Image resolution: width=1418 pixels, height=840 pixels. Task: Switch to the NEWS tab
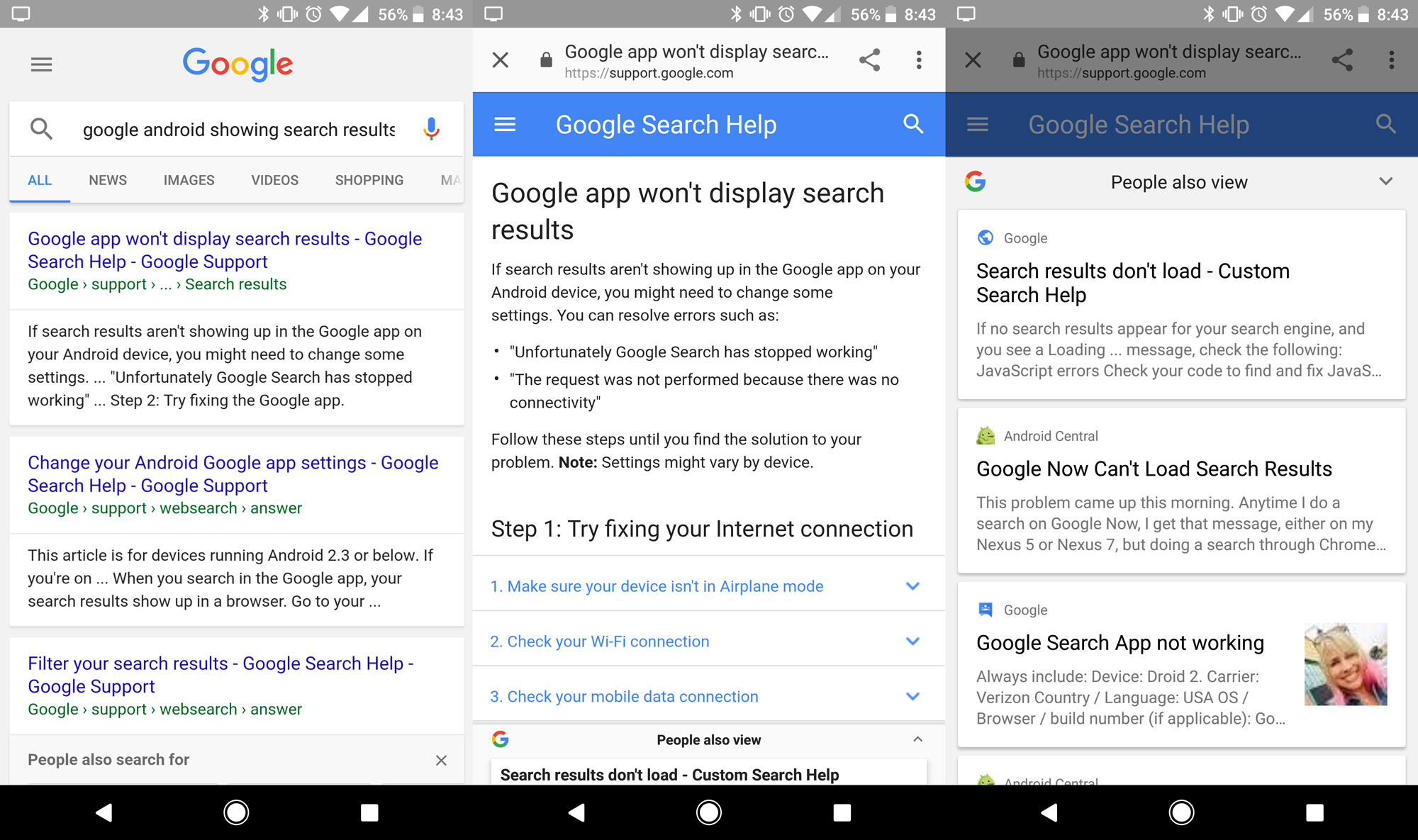pyautogui.click(x=107, y=180)
